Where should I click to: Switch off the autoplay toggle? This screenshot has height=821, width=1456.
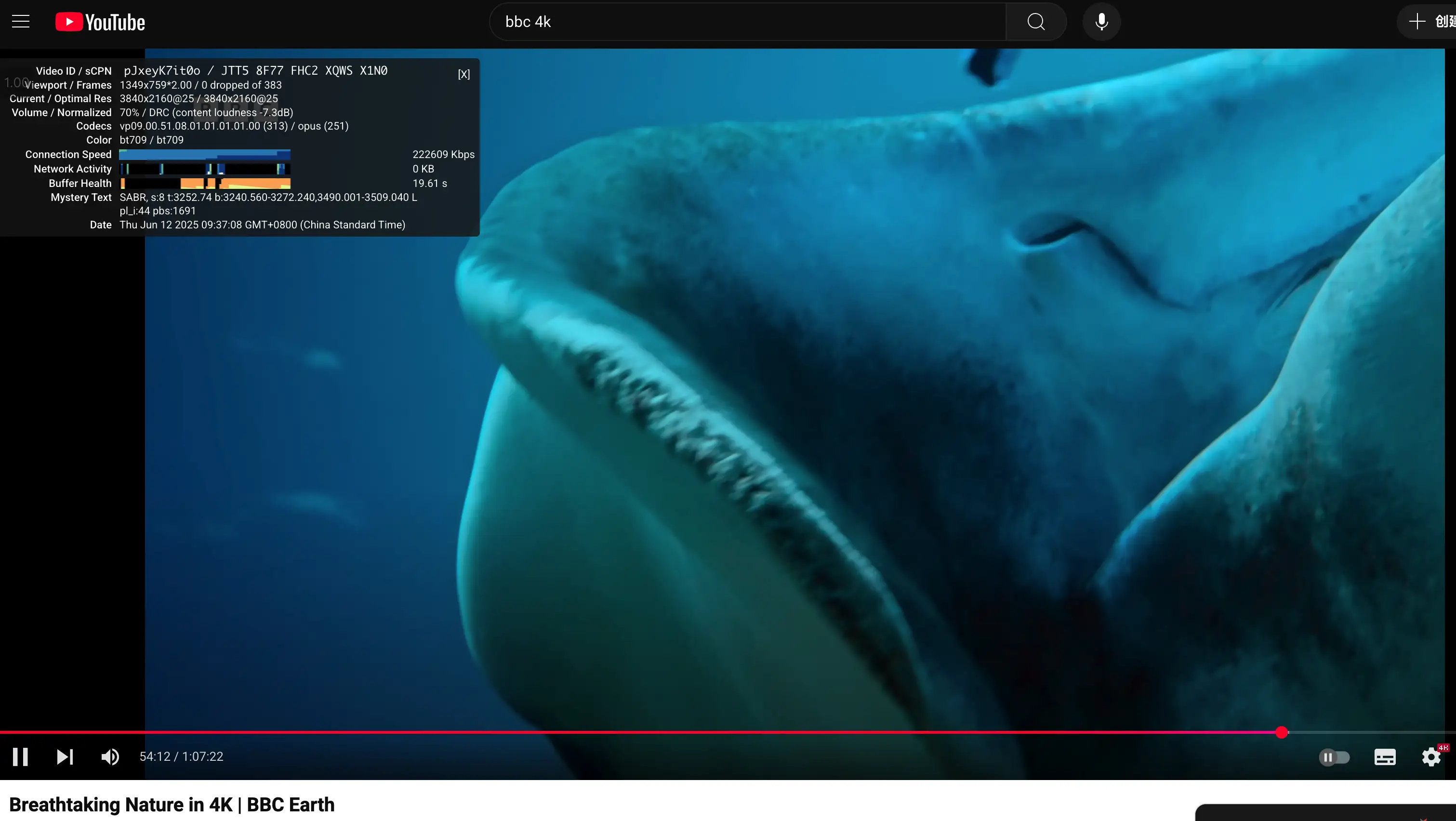[x=1335, y=756]
